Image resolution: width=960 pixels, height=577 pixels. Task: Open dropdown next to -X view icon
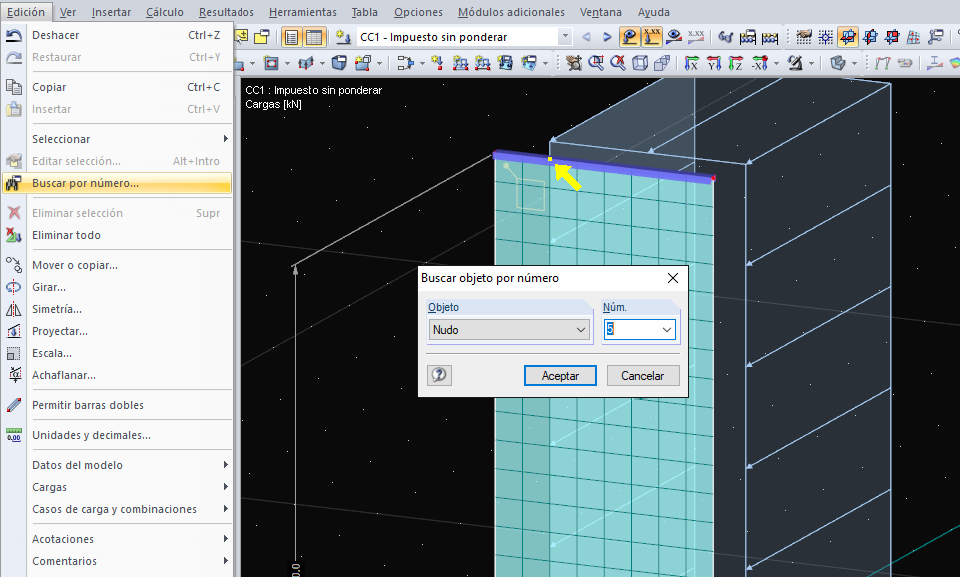pyautogui.click(x=776, y=63)
